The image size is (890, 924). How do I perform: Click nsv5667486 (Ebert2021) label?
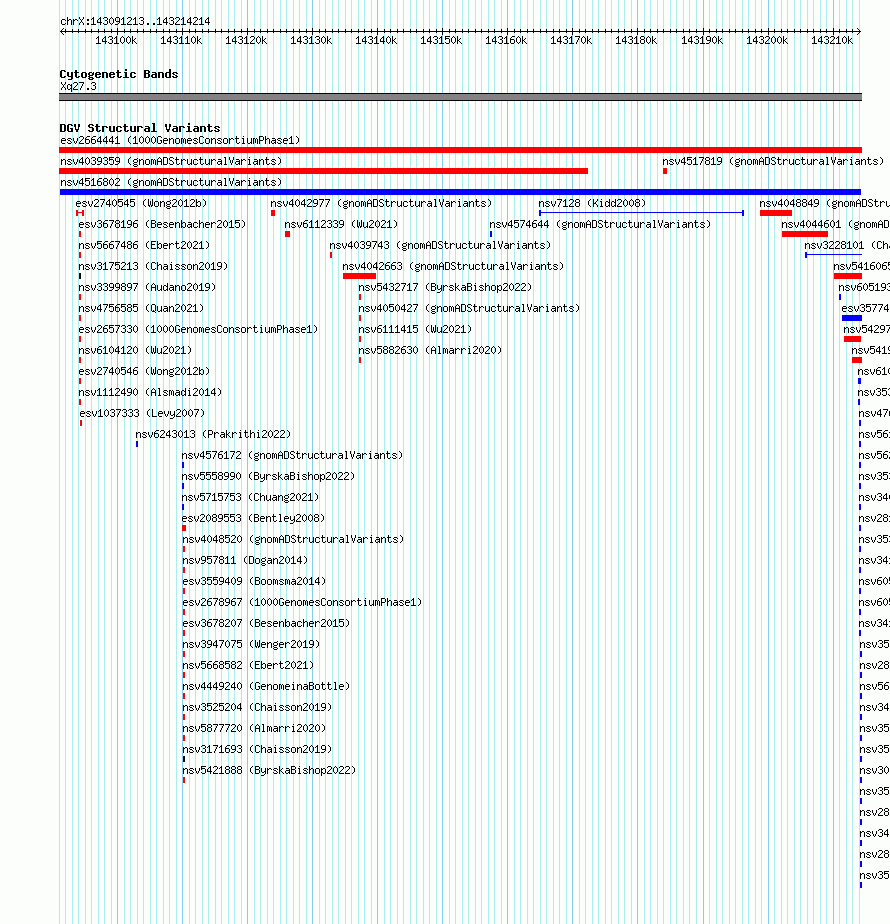144,245
